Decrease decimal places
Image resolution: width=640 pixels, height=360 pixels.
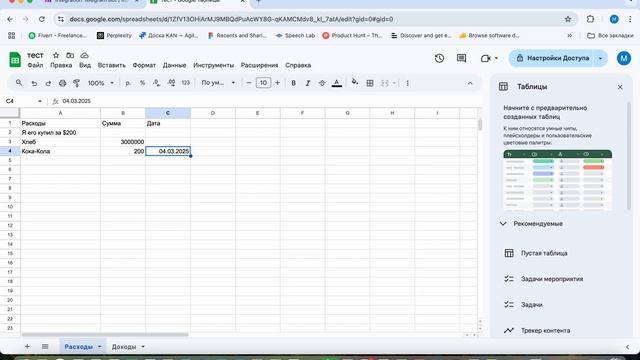tap(157, 83)
